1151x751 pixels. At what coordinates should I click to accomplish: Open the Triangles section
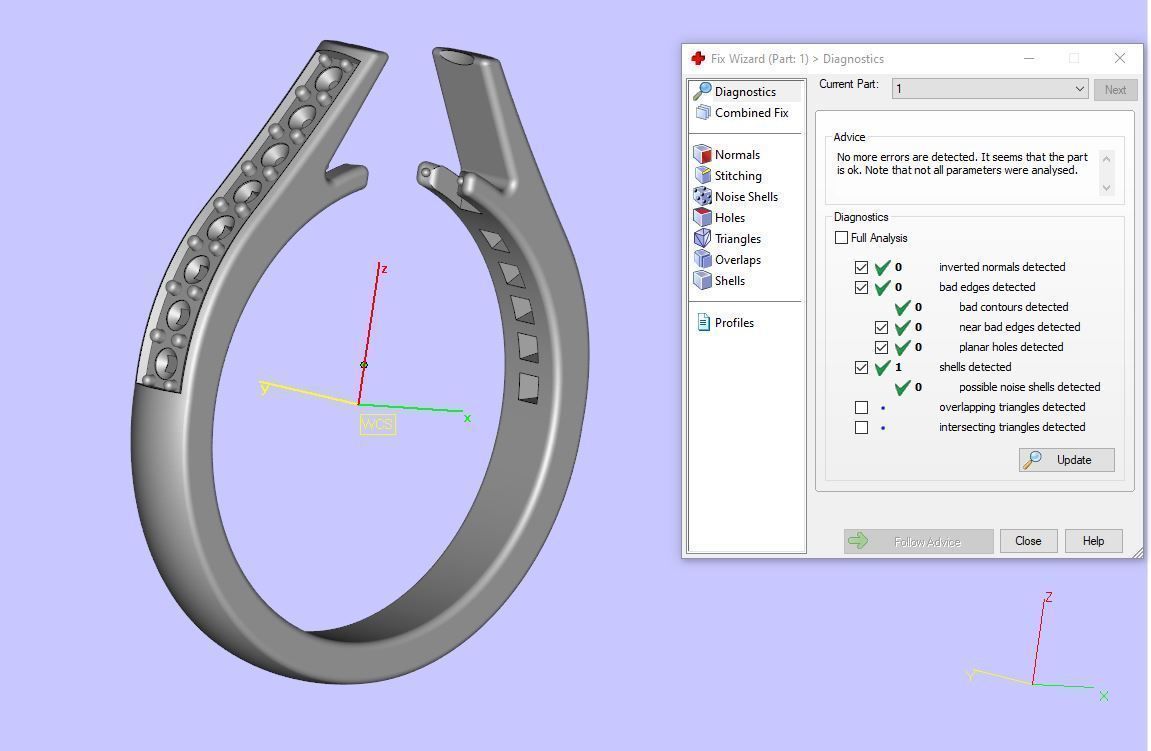pos(738,238)
